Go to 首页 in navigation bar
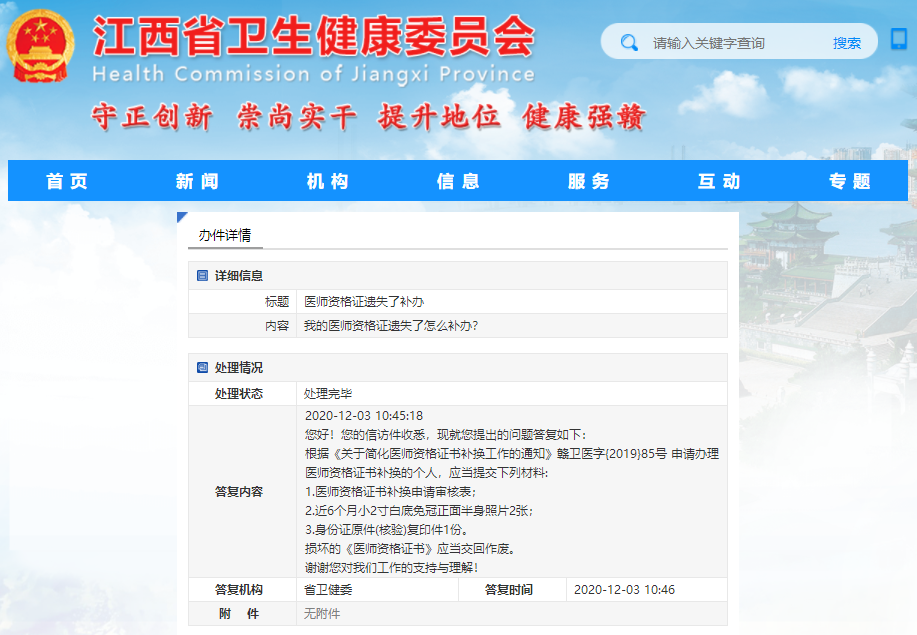 pos(68,181)
